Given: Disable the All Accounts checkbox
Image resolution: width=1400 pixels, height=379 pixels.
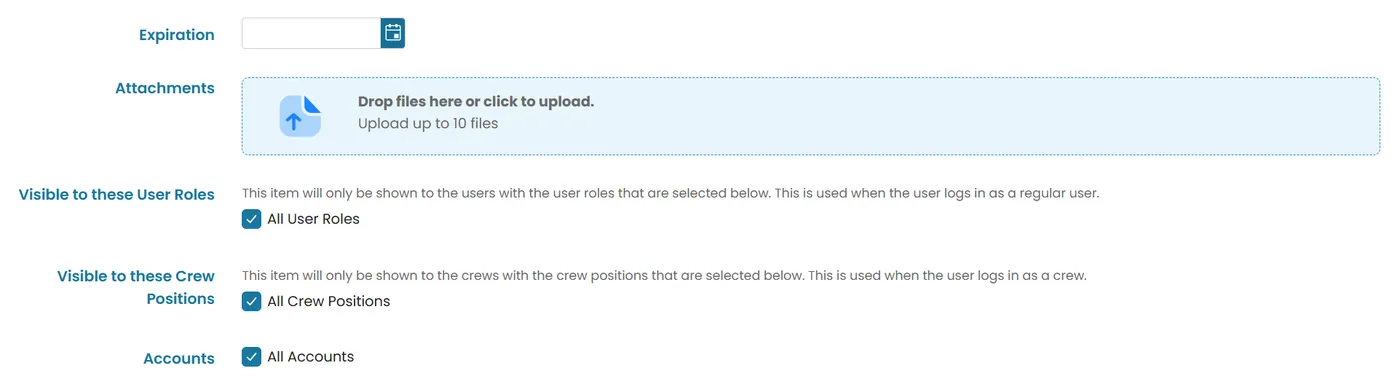Looking at the screenshot, I should (x=252, y=356).
